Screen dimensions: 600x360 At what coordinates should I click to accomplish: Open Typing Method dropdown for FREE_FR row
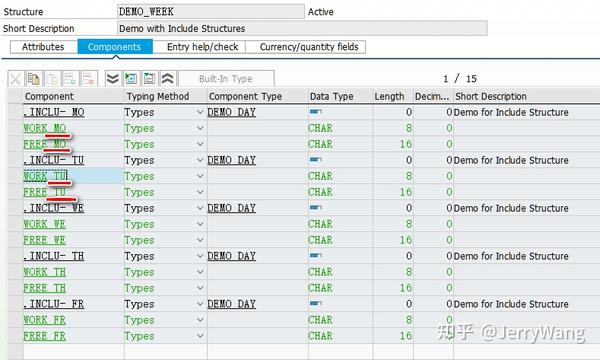coord(200,336)
